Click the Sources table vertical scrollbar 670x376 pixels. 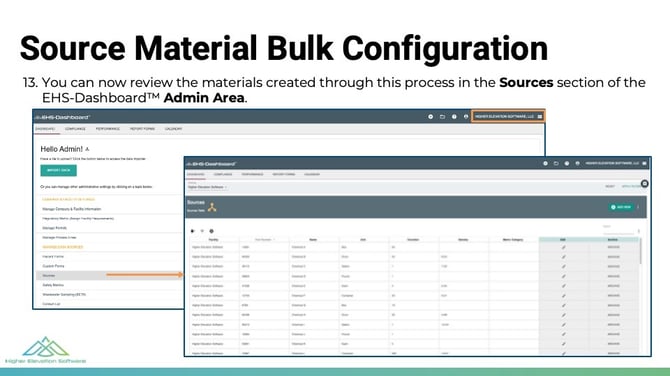pos(640,252)
